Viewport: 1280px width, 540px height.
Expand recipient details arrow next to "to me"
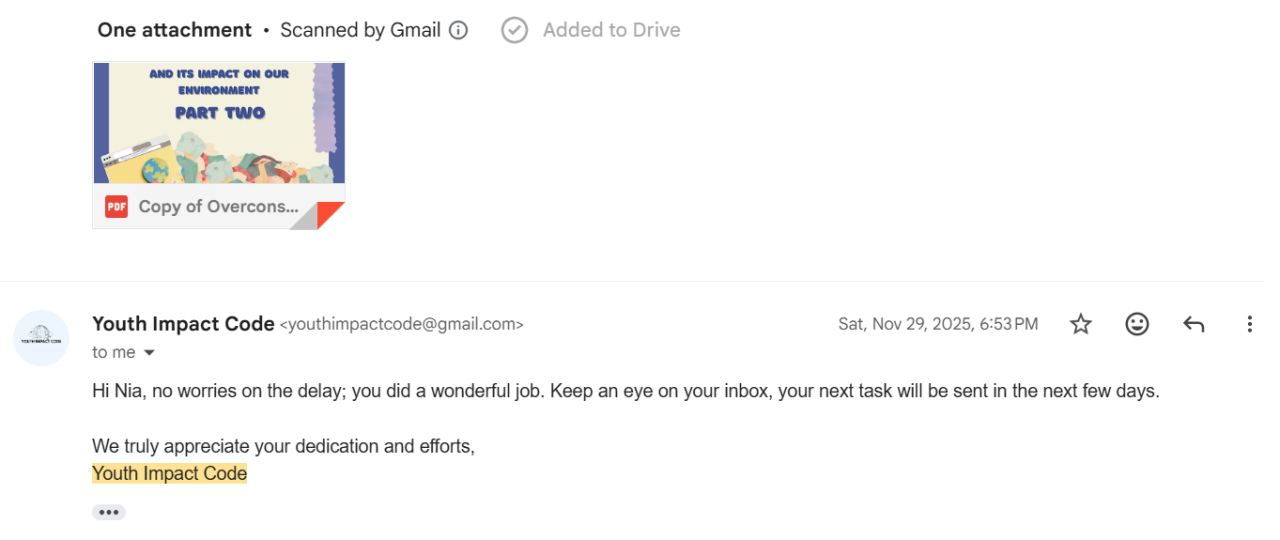point(150,353)
